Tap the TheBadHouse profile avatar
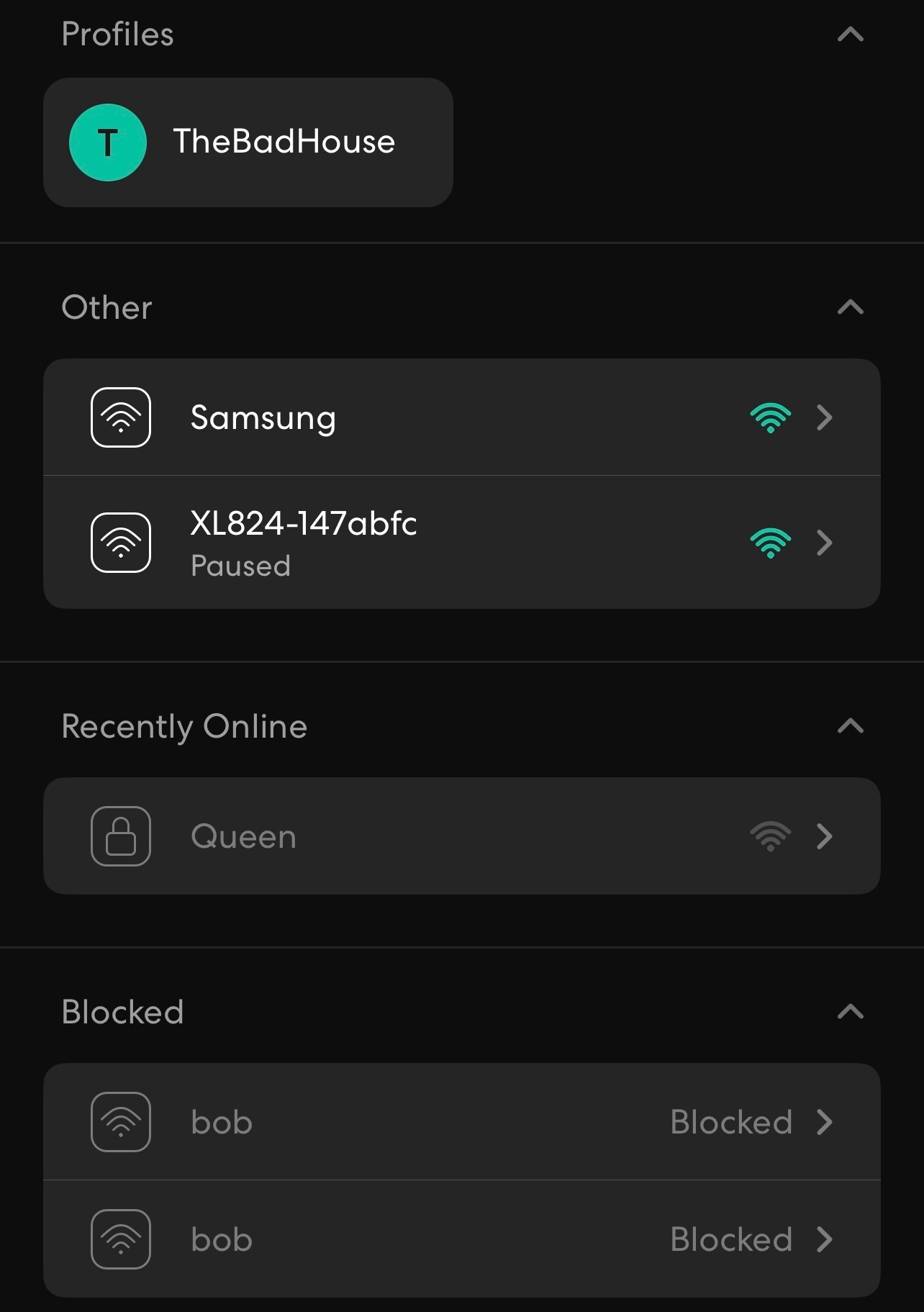 108,142
